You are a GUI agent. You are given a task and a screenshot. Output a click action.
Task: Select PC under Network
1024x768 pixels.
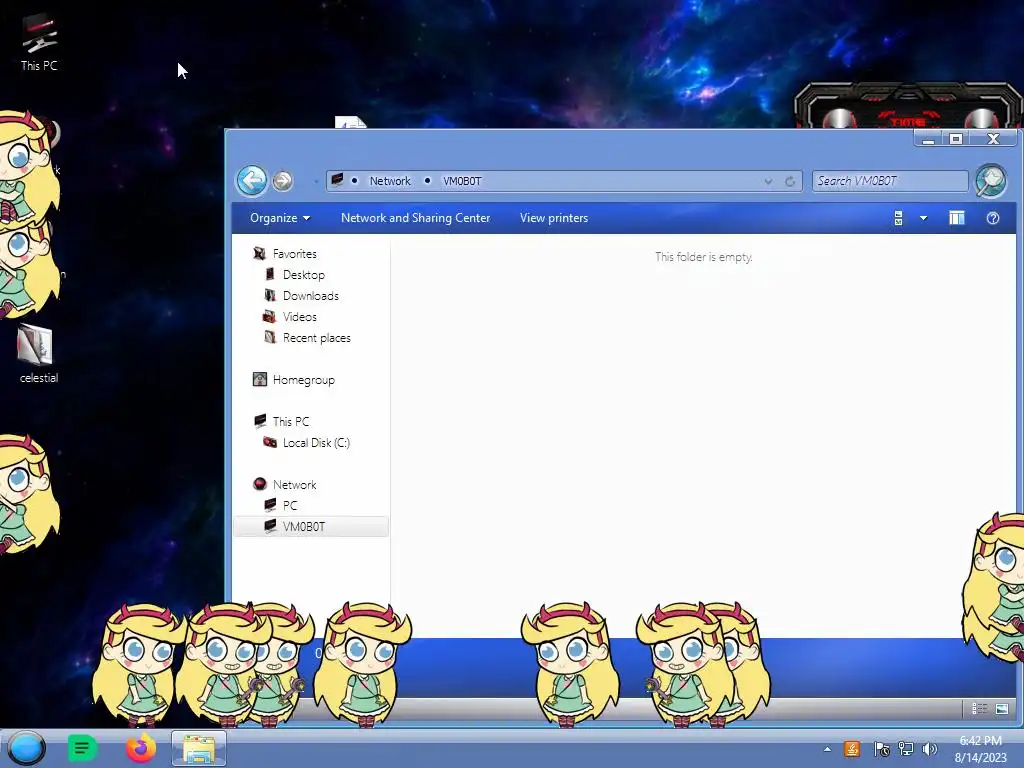click(x=290, y=505)
